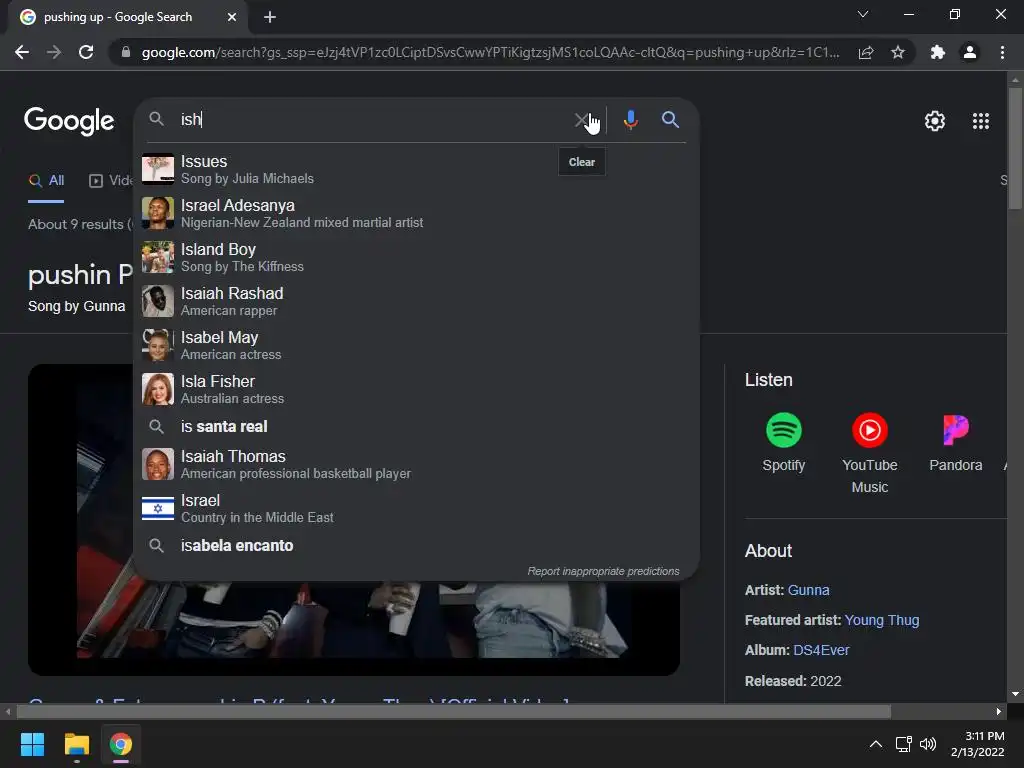The height and width of the screenshot is (768, 1024).
Task: Click the address bar URL
Action: 490,52
